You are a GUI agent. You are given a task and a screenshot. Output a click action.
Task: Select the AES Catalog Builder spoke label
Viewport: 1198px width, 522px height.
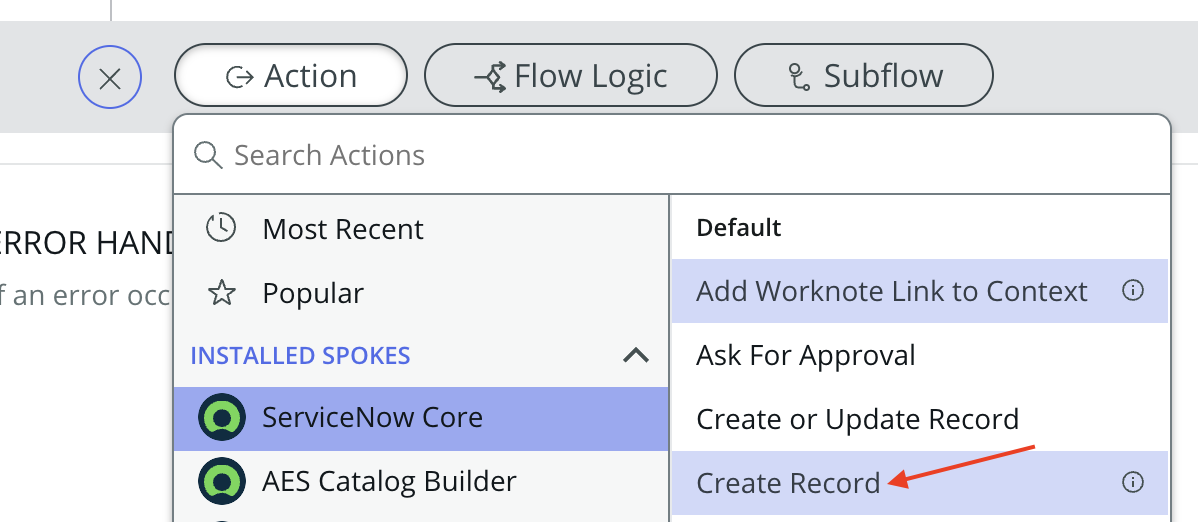pos(389,481)
